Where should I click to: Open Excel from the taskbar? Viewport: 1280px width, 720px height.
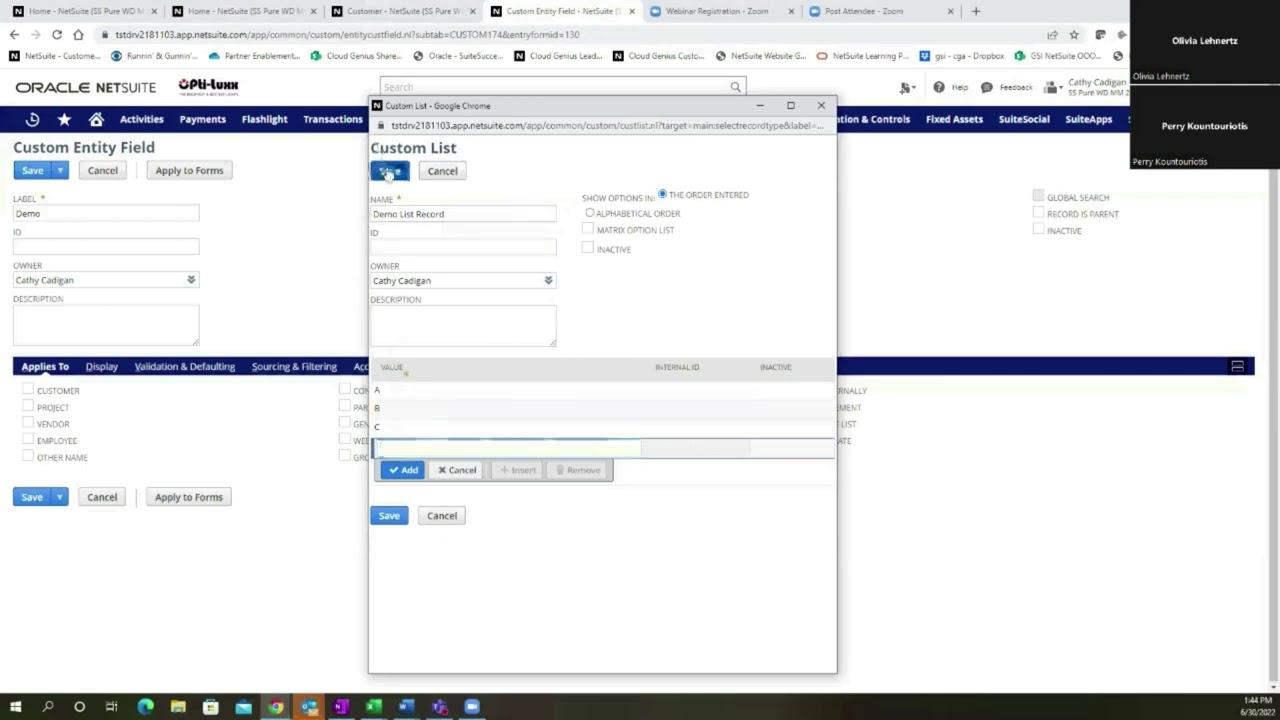373,707
